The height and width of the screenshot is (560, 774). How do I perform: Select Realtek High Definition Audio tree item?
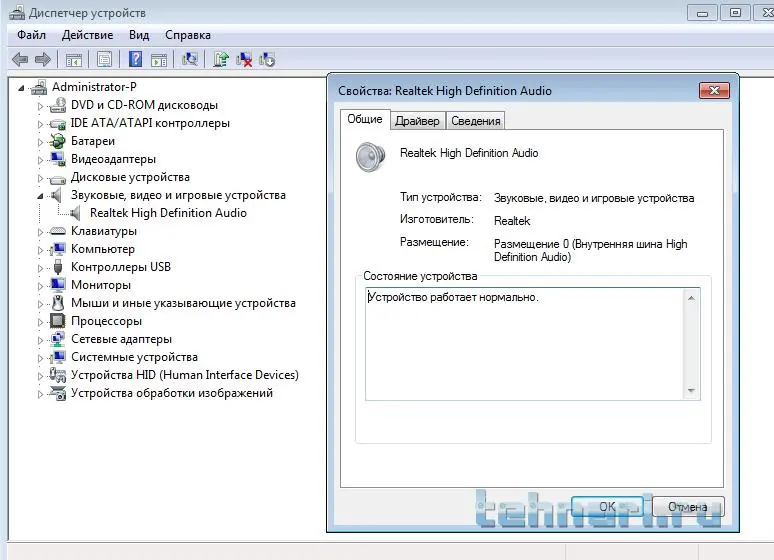click(x=168, y=213)
